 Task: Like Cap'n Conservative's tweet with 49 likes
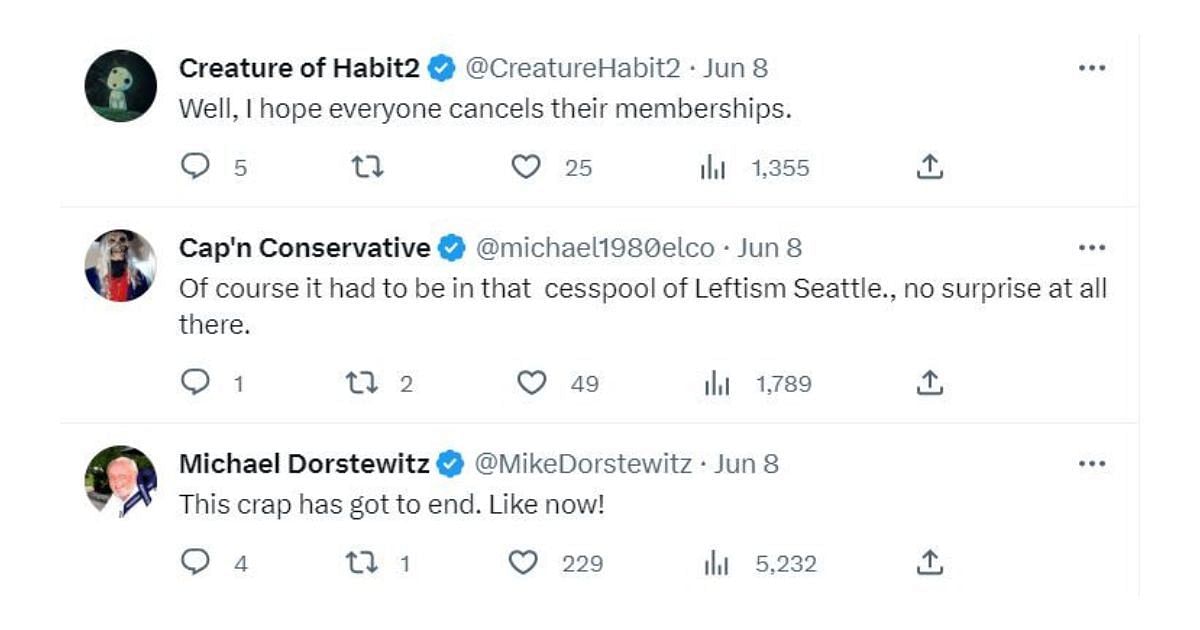[531, 382]
